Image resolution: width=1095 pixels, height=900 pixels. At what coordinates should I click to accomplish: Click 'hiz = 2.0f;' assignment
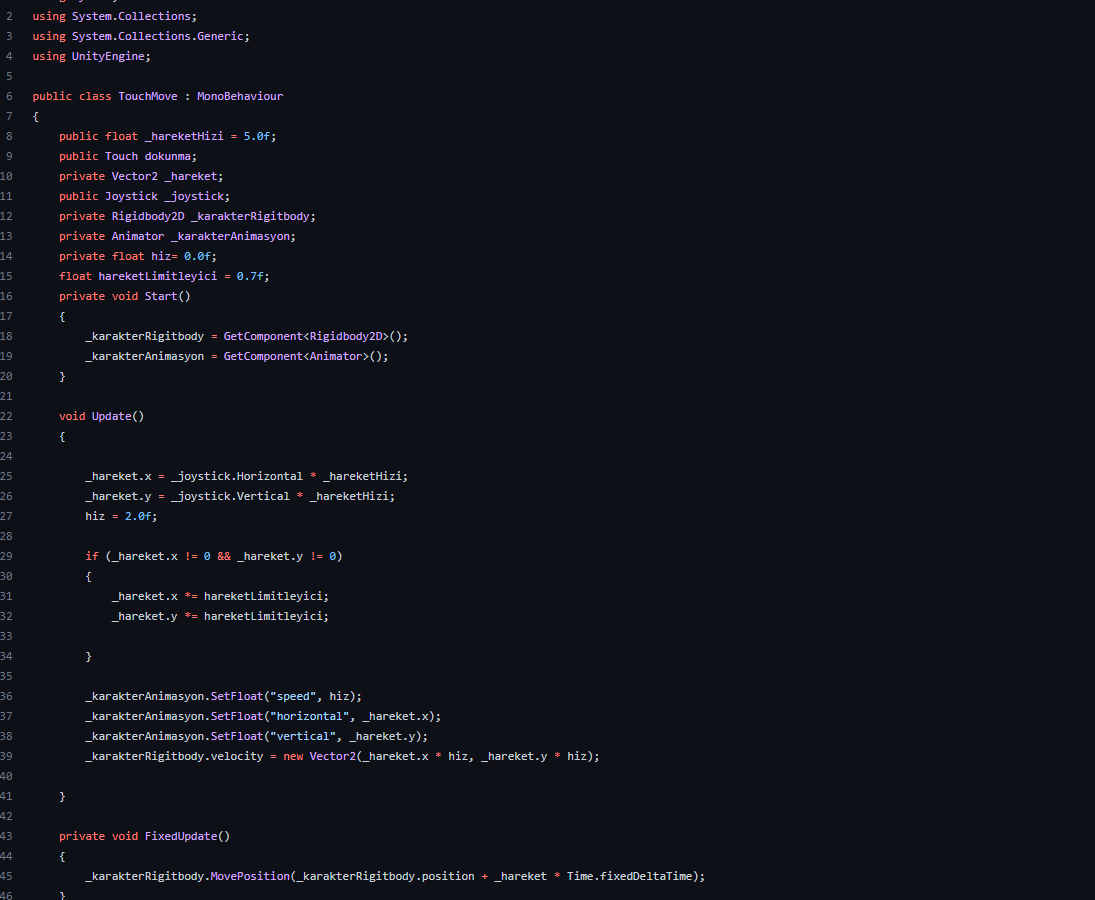pos(122,517)
